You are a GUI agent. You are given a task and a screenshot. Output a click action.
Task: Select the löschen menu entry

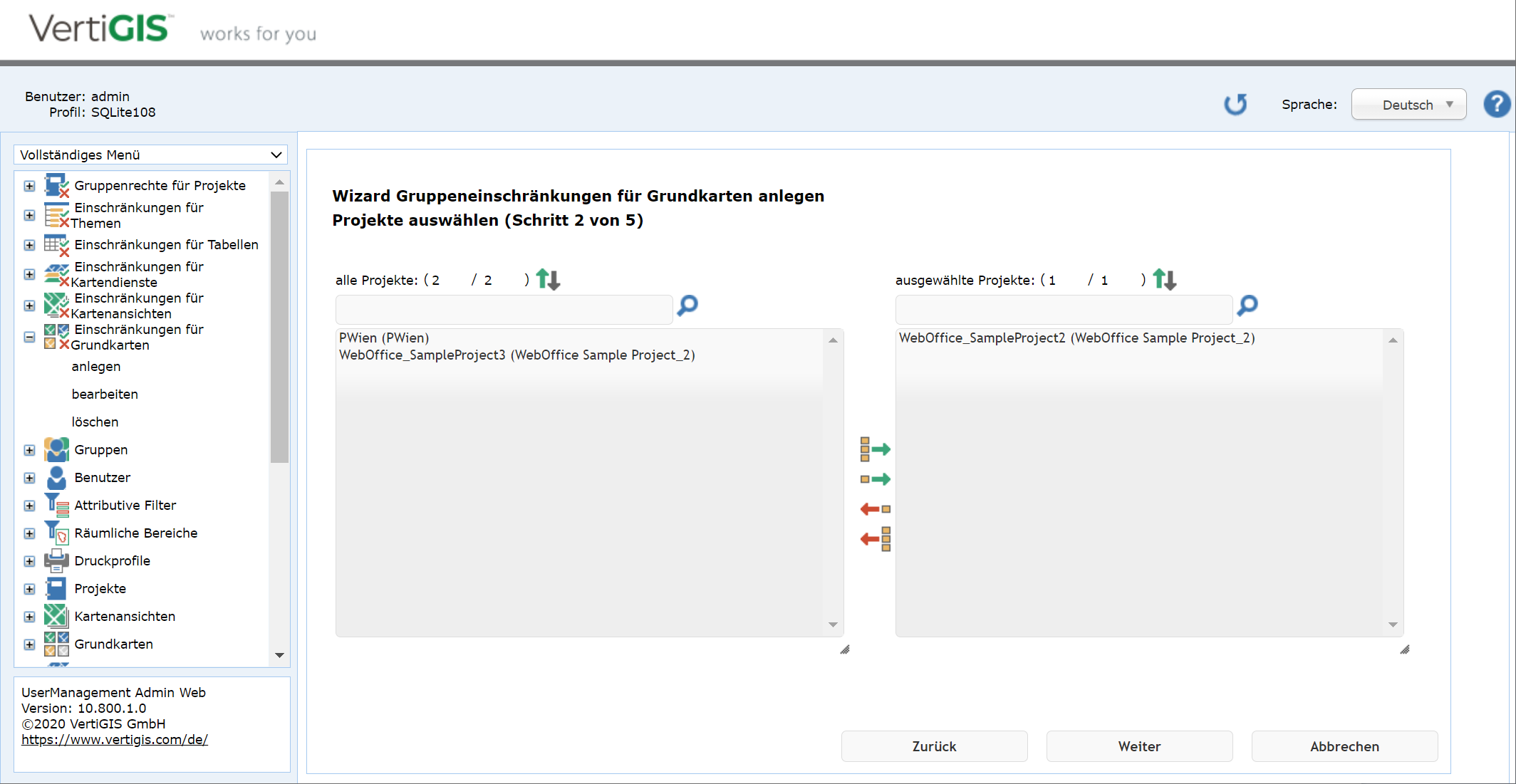[95, 422]
